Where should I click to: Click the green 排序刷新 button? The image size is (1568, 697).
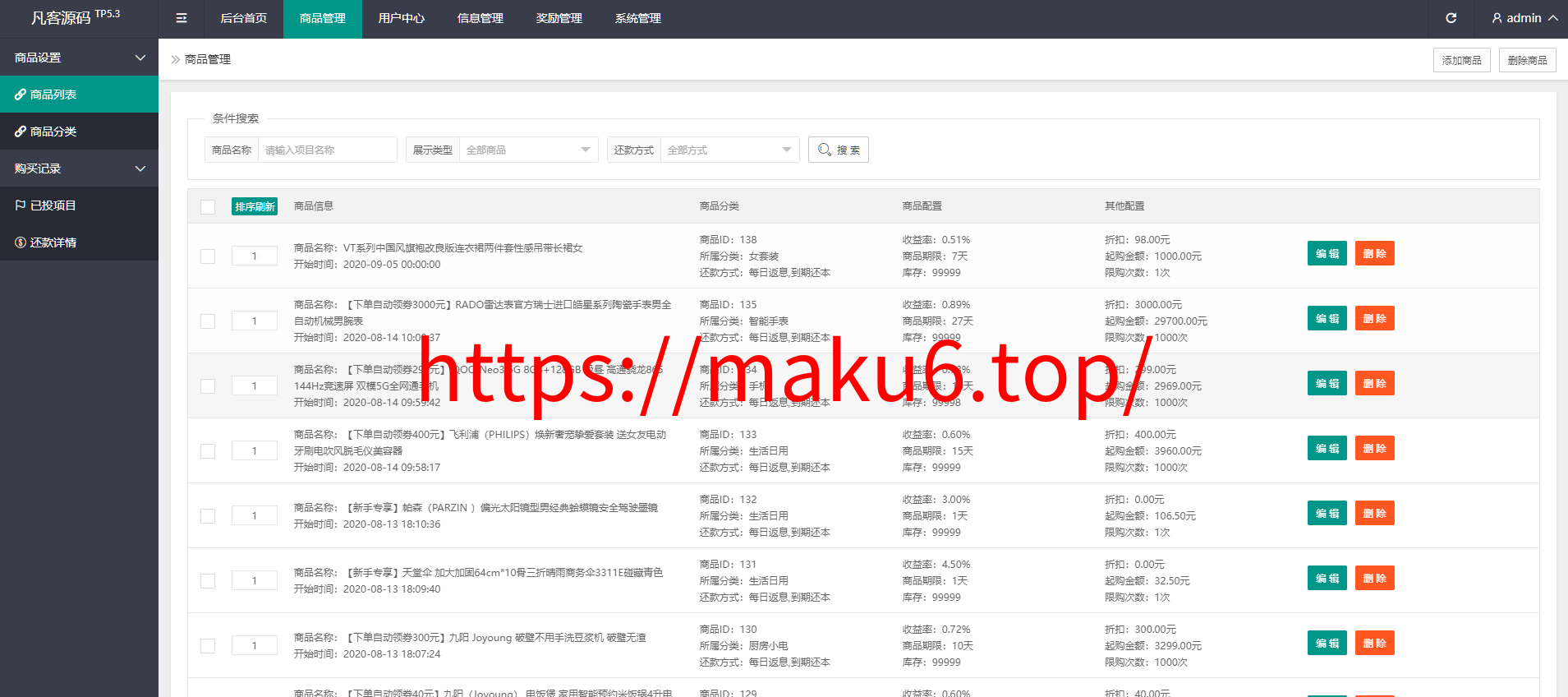[255, 206]
